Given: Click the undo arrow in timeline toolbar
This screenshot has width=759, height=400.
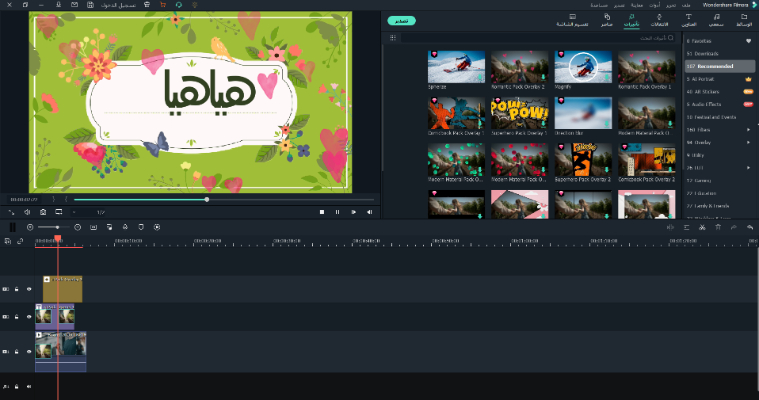Looking at the screenshot, I should (750, 228).
